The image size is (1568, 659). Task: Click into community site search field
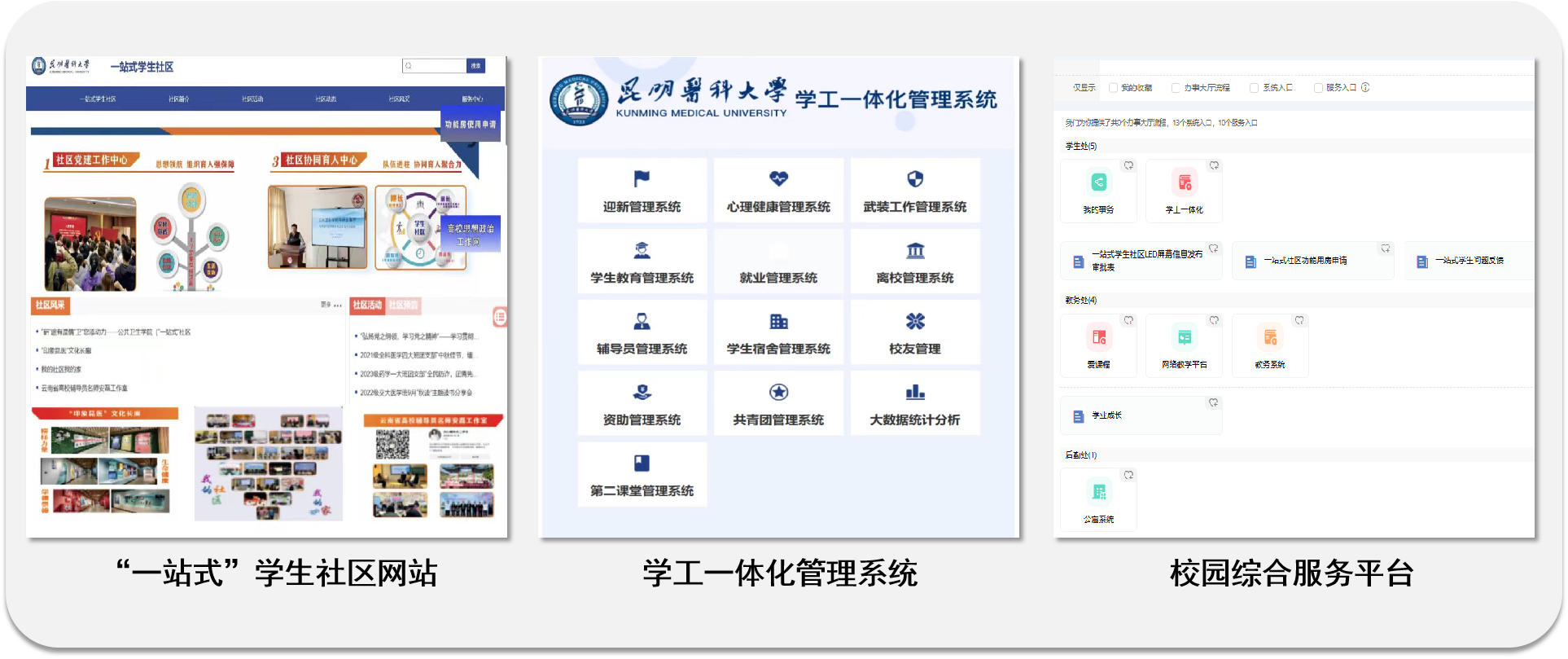point(435,66)
